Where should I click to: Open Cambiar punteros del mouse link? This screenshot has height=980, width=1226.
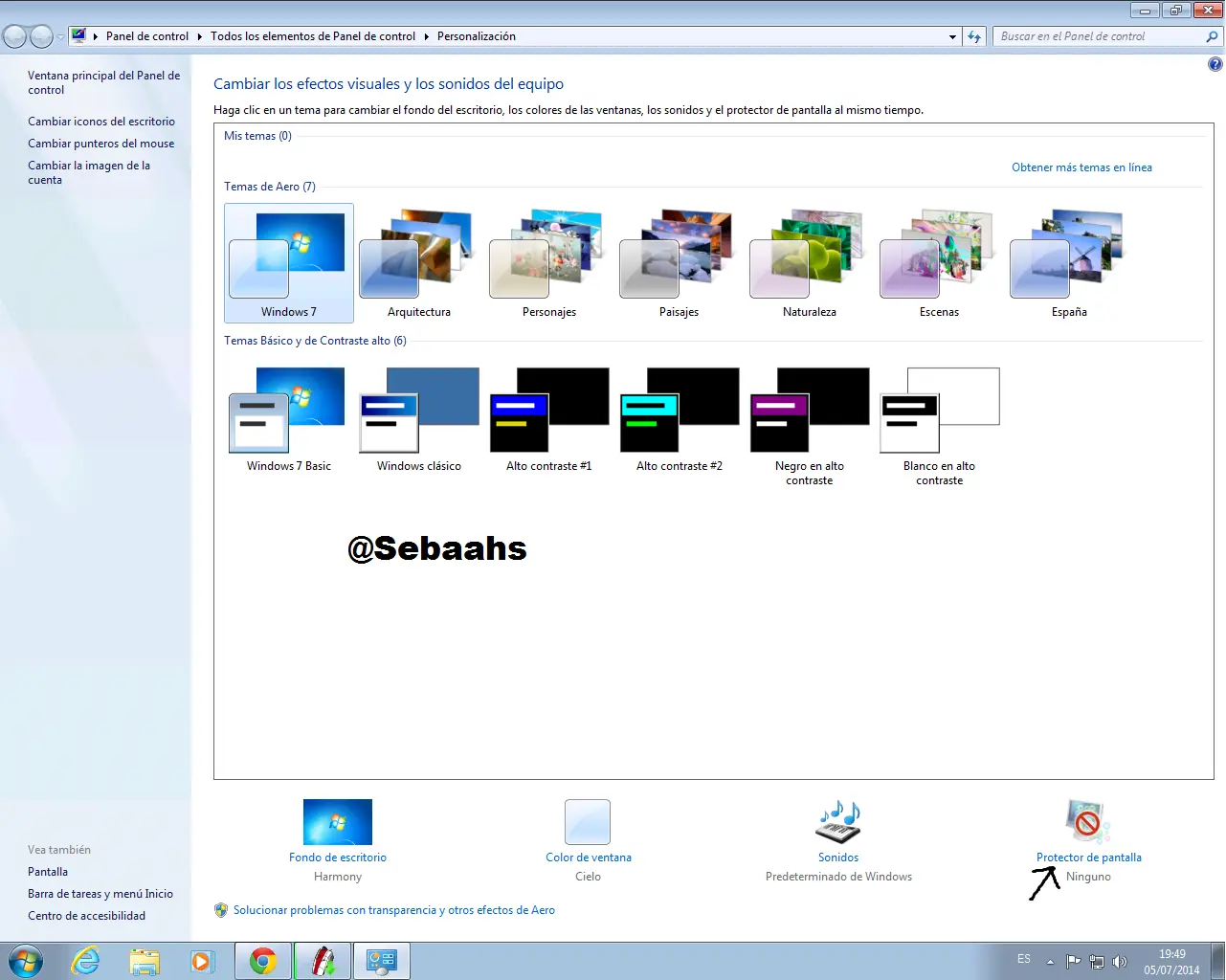pos(101,144)
